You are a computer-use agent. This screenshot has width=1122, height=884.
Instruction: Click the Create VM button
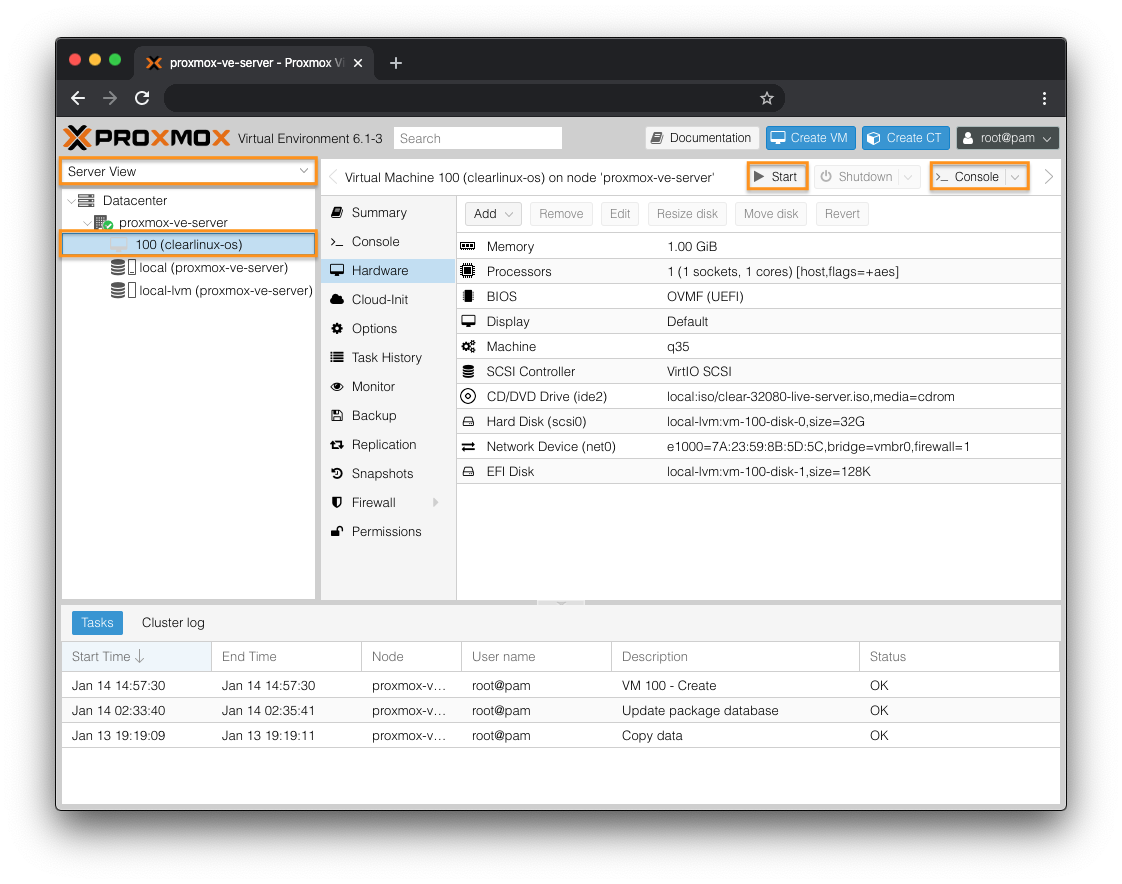[811, 138]
